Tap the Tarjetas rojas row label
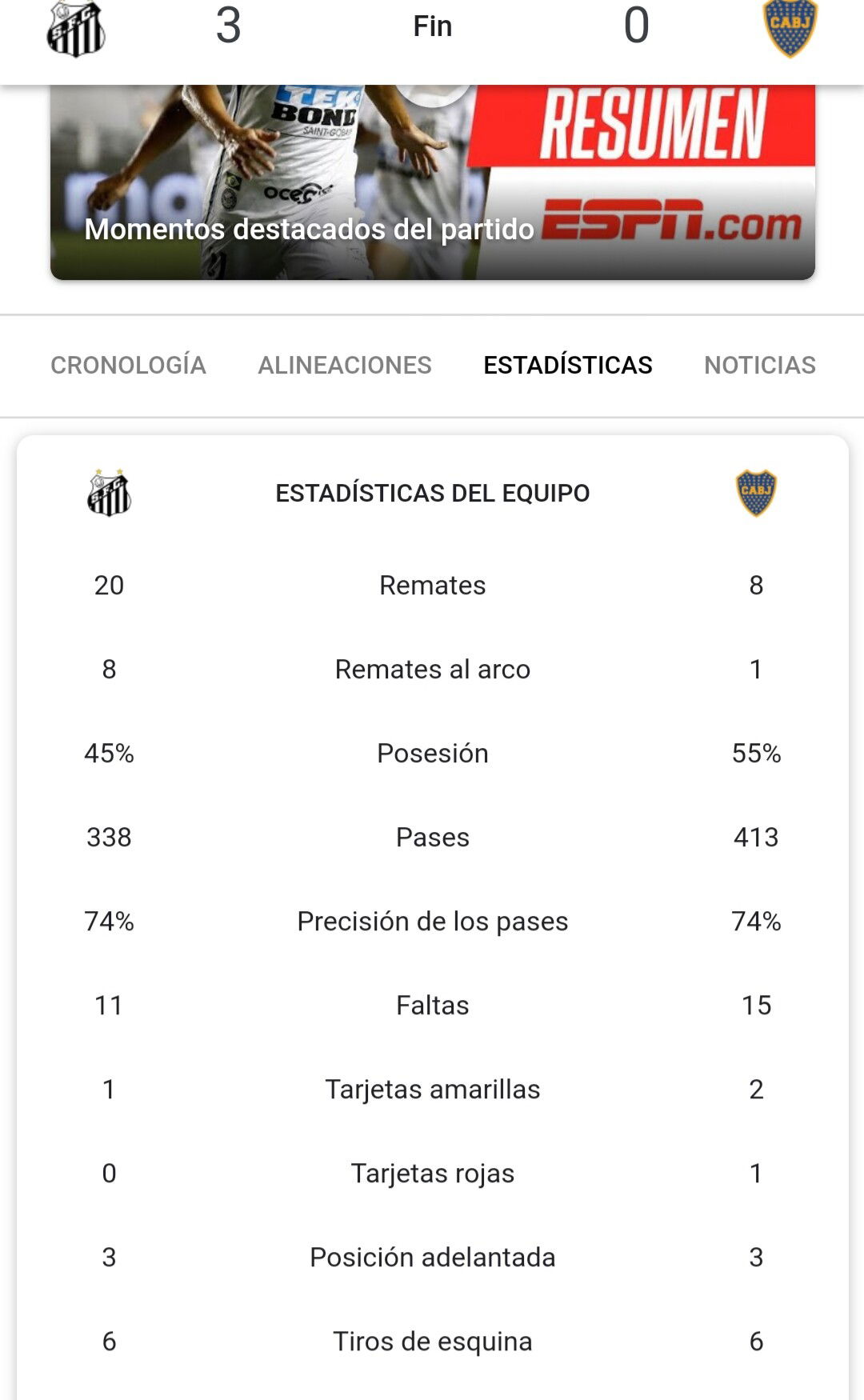Image resolution: width=864 pixels, height=1400 pixels. pyautogui.click(x=433, y=1173)
